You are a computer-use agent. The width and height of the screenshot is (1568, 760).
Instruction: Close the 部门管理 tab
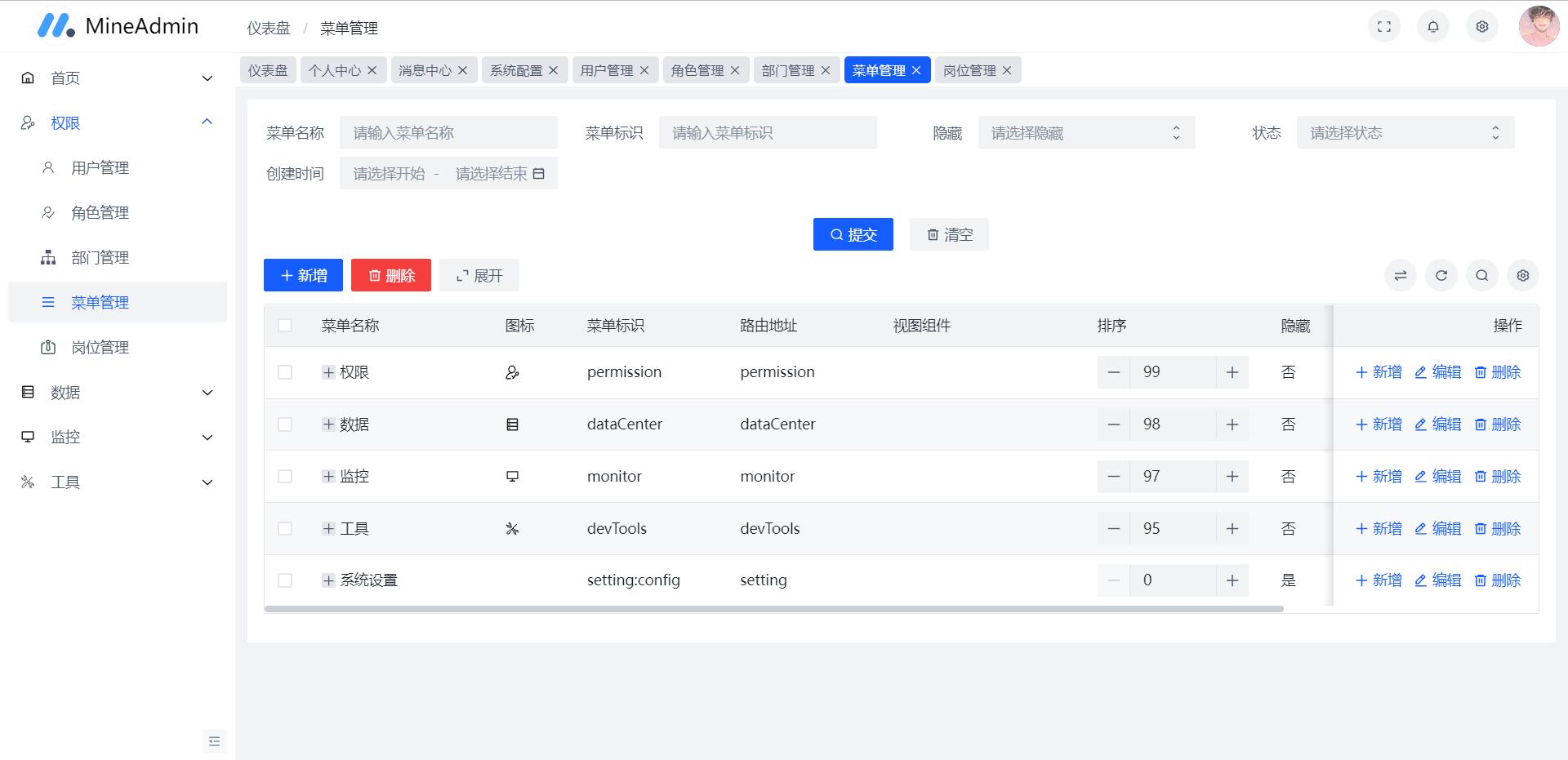pos(826,70)
